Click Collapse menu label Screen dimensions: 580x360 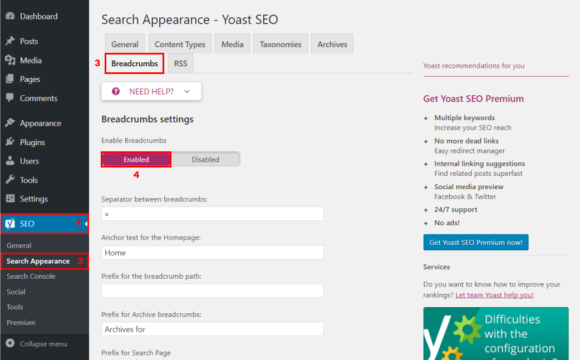(x=43, y=344)
